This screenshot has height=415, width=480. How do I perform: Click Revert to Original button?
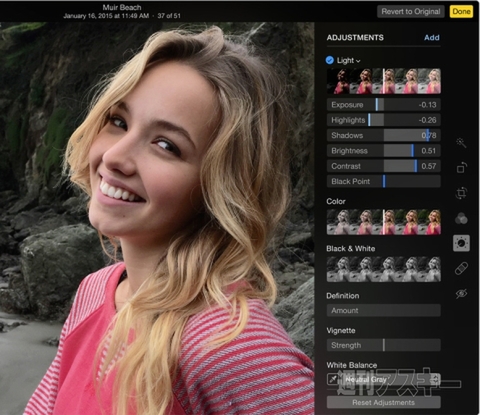click(x=411, y=12)
